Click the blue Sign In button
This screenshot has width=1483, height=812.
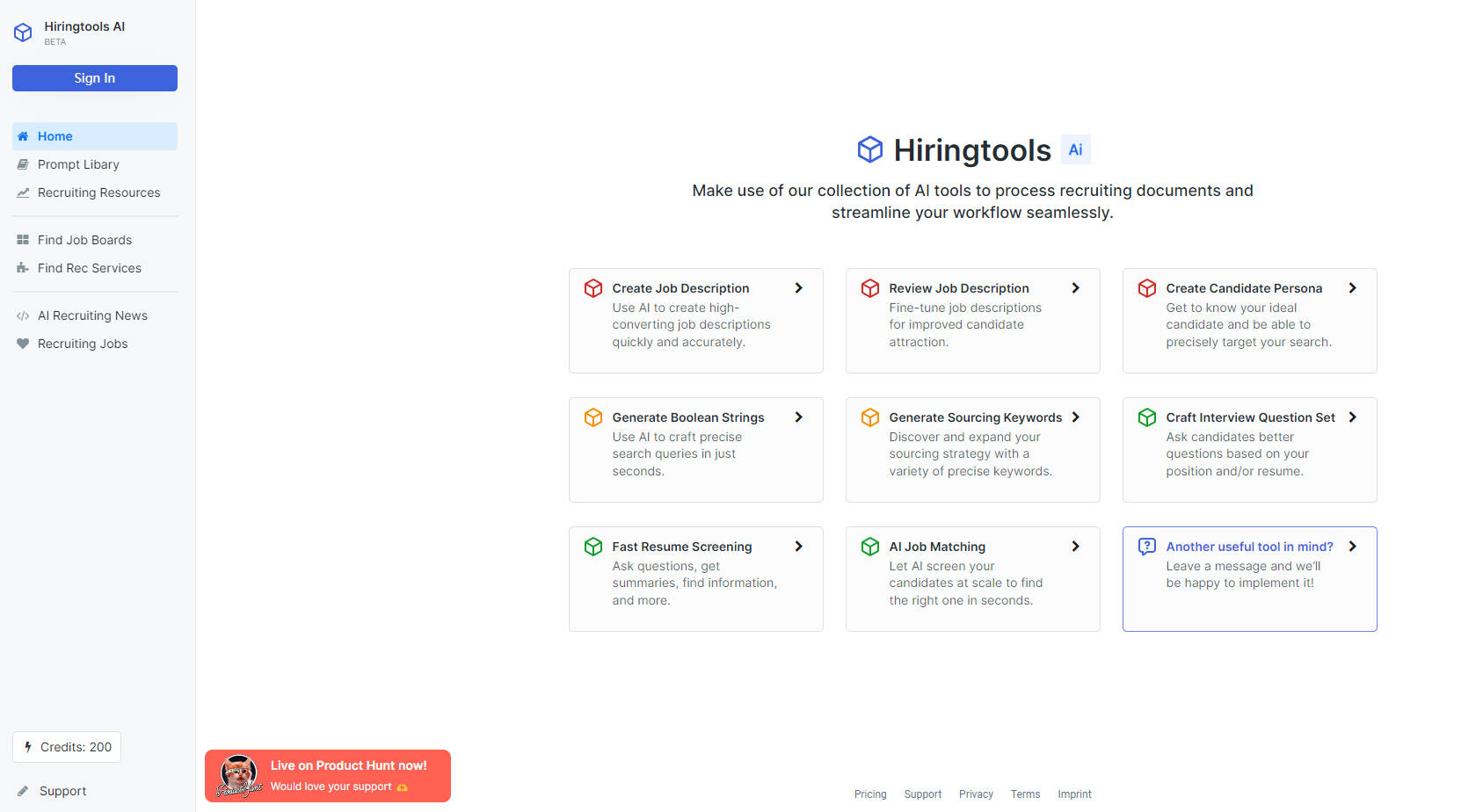click(x=95, y=78)
